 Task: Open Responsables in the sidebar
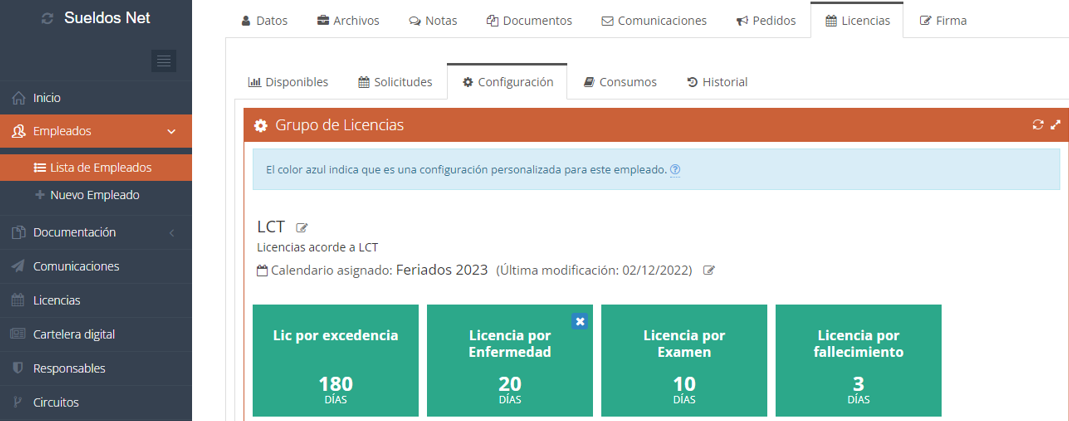coord(95,369)
